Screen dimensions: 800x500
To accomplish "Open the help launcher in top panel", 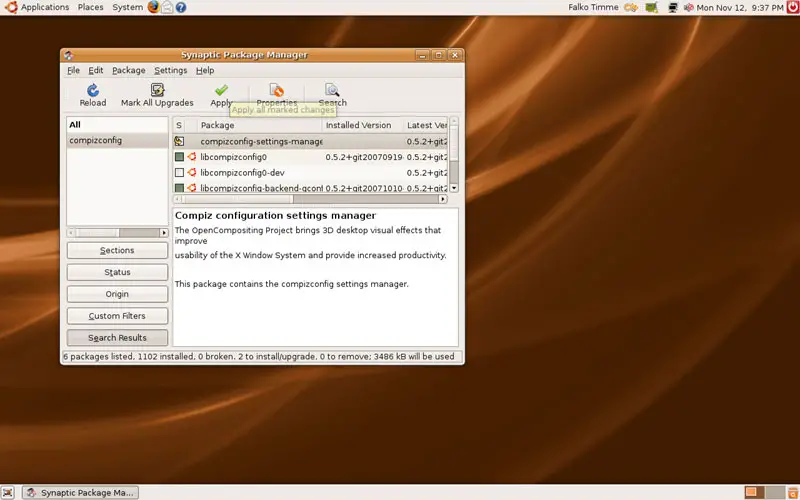I will (x=181, y=7).
